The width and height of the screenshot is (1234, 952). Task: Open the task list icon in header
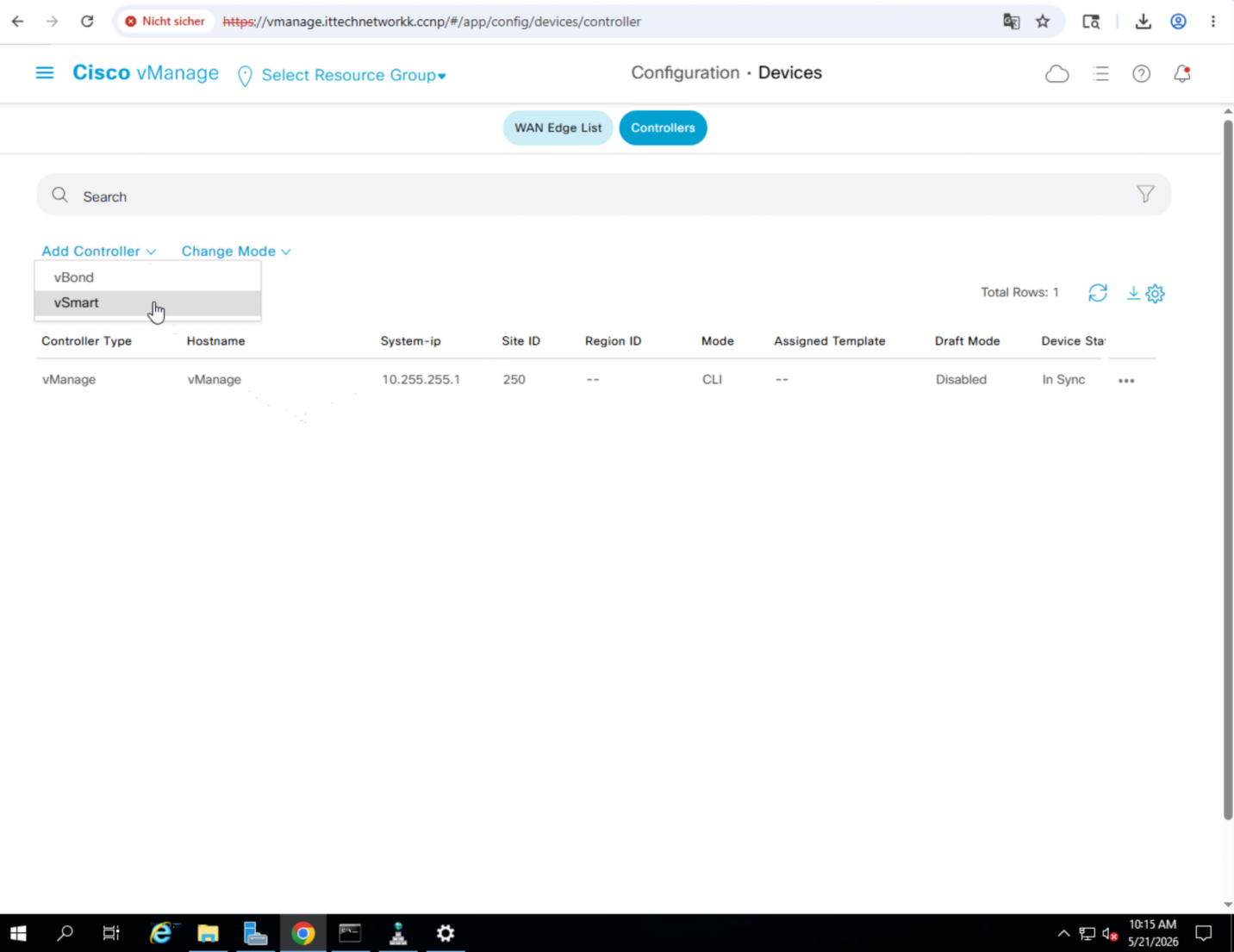[x=1101, y=74]
